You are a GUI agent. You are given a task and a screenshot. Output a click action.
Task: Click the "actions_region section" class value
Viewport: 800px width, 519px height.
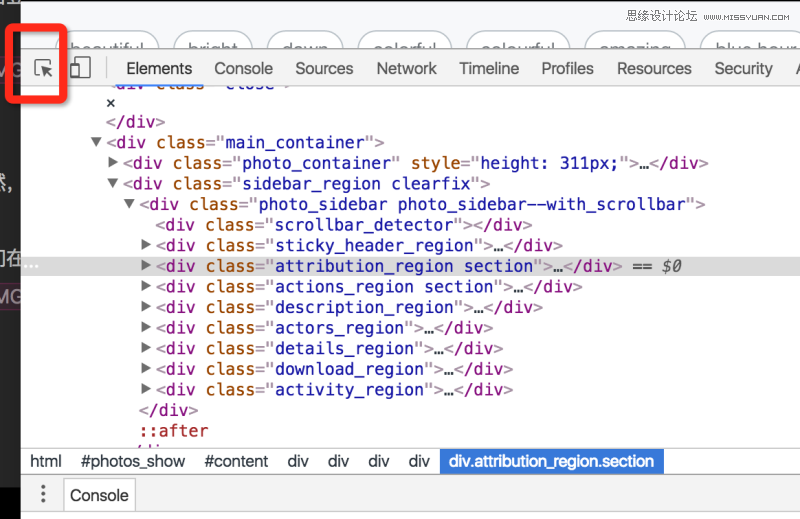coord(384,287)
